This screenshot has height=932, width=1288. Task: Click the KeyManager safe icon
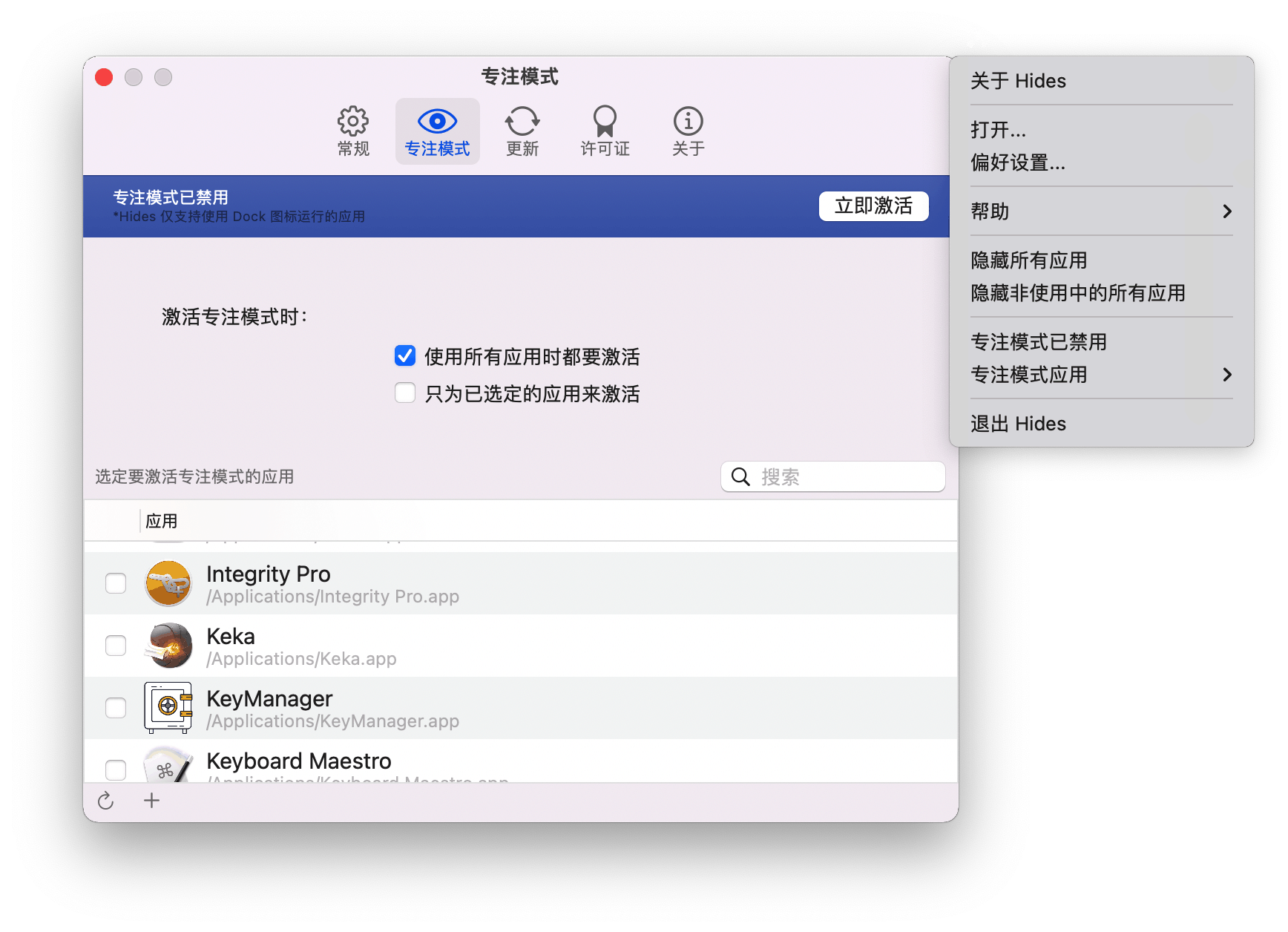point(168,708)
